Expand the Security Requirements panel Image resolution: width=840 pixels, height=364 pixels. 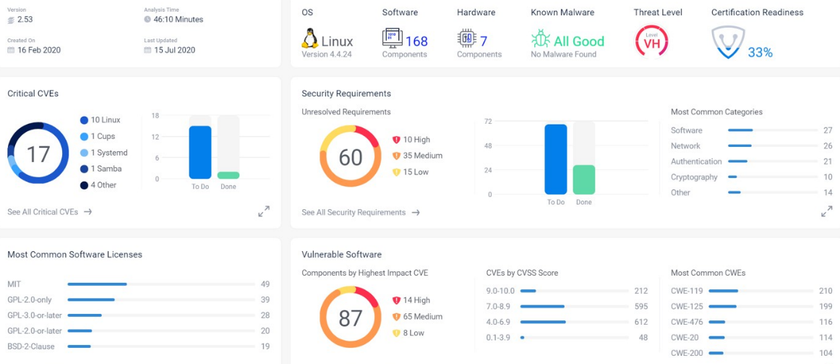coord(827,212)
